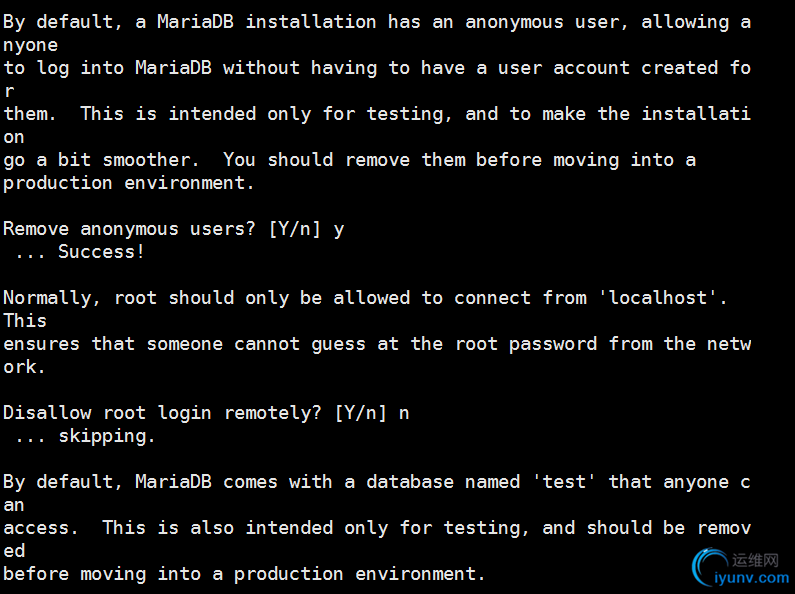795x594 pixels.
Task: Click the 'Success!' output text
Action: click(101, 252)
